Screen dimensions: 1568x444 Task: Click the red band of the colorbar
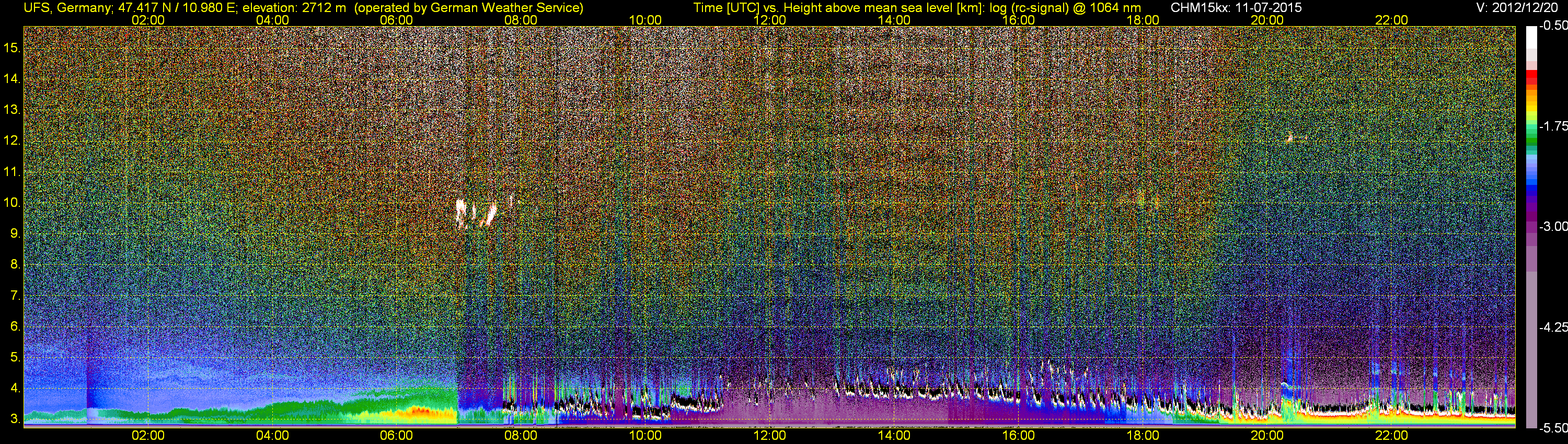click(x=1531, y=79)
